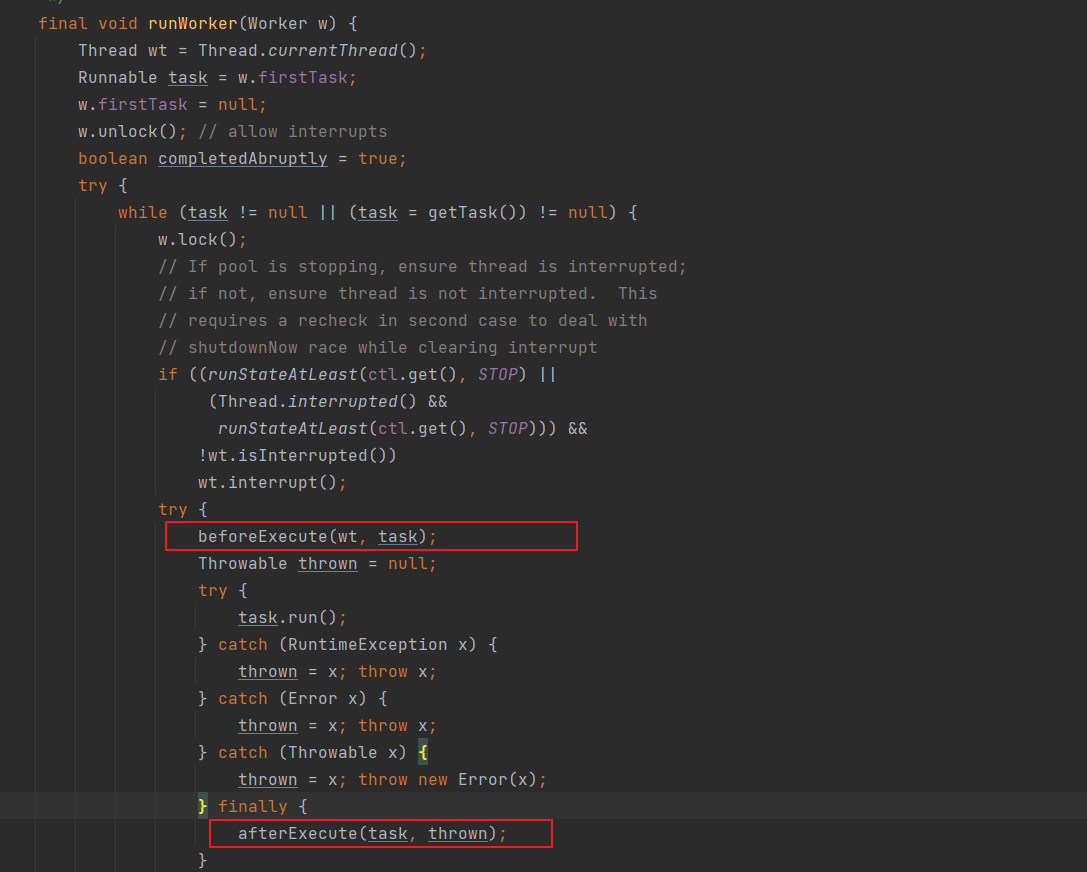This screenshot has height=872, width=1087.
Task: Click 'Throwable thrown = null;' line
Action: pyautogui.click(x=318, y=564)
